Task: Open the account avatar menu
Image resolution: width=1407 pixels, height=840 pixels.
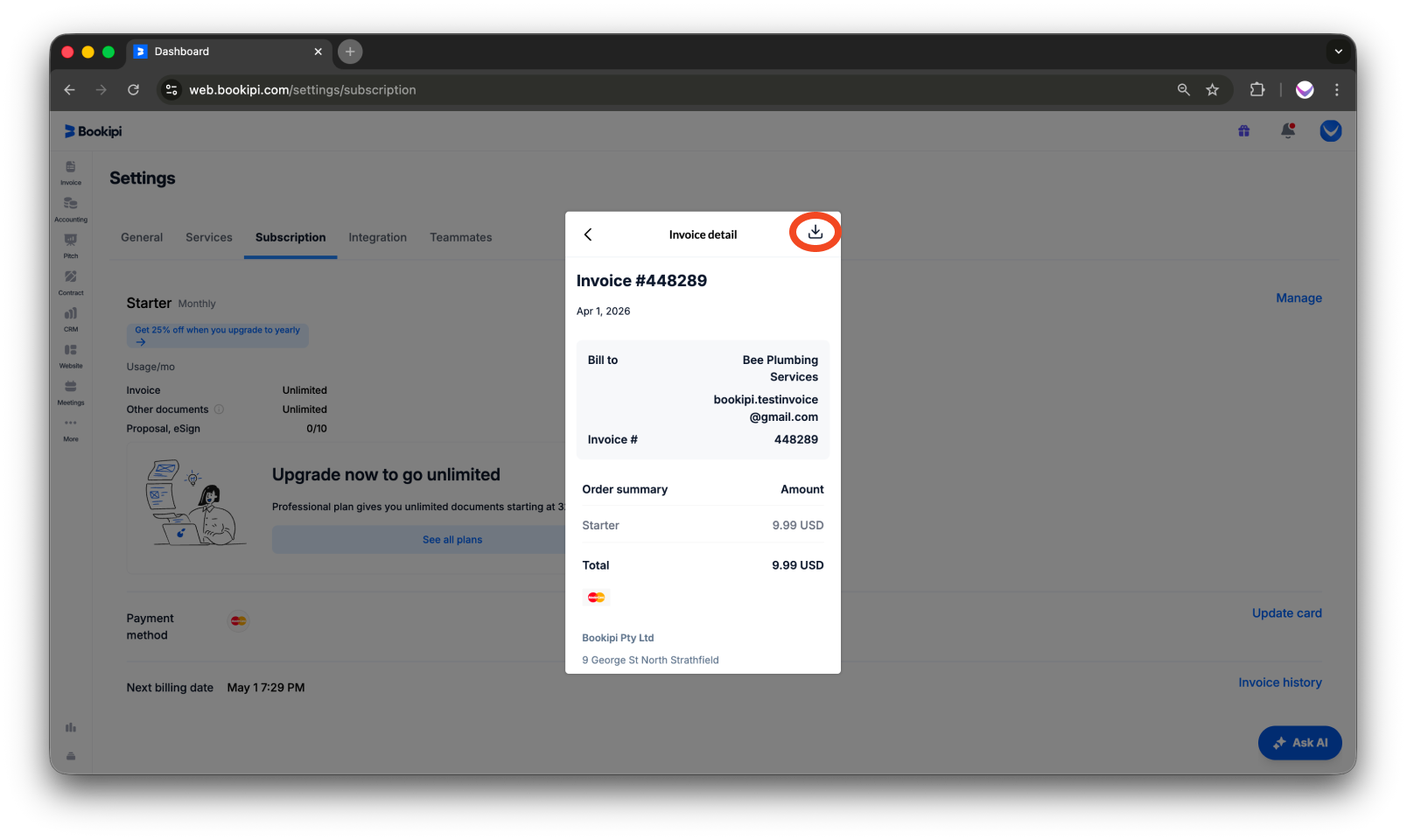Action: (x=1331, y=131)
